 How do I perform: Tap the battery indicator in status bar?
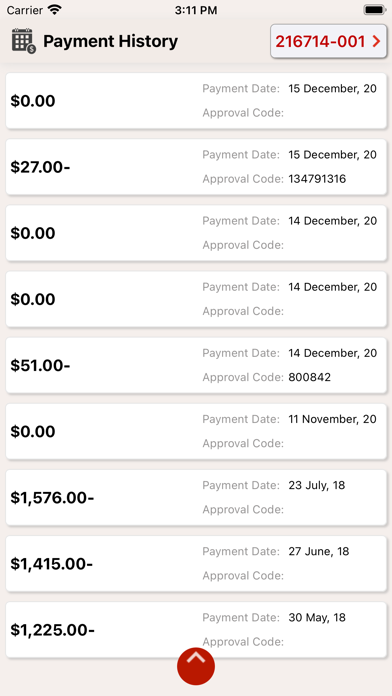click(375, 10)
